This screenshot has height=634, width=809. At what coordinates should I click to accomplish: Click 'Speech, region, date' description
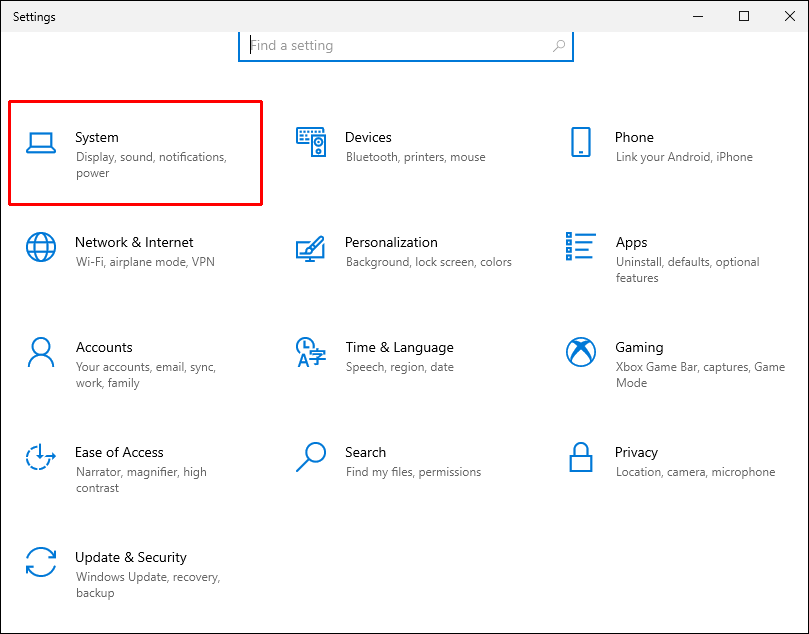[x=399, y=367]
